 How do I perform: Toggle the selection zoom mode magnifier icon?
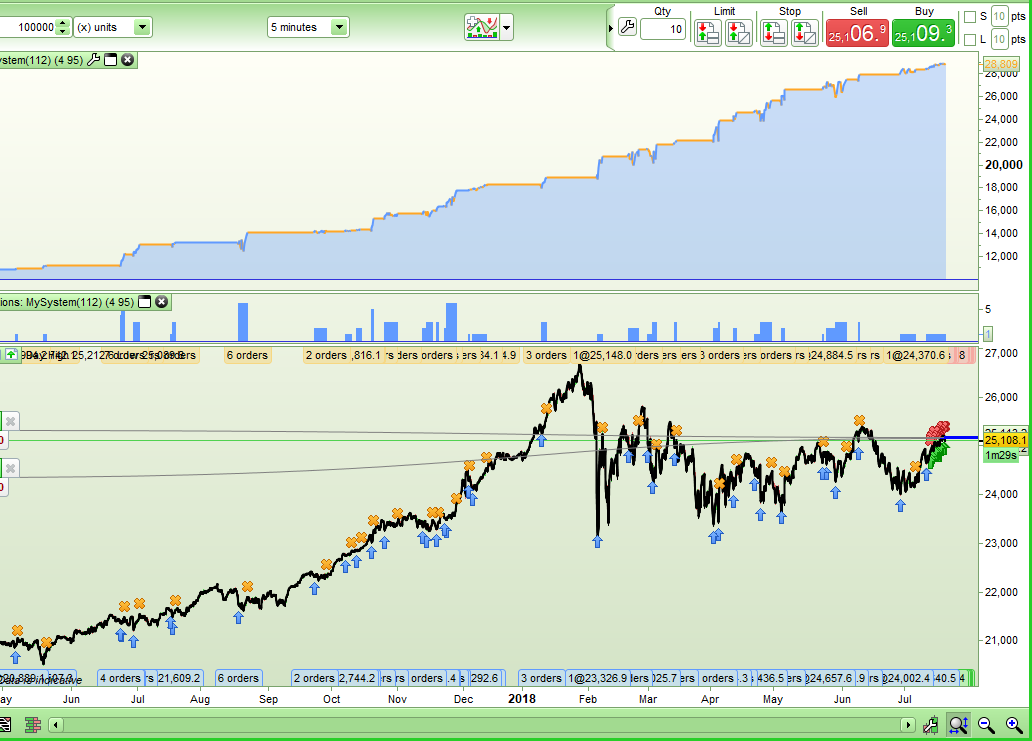coord(959,725)
